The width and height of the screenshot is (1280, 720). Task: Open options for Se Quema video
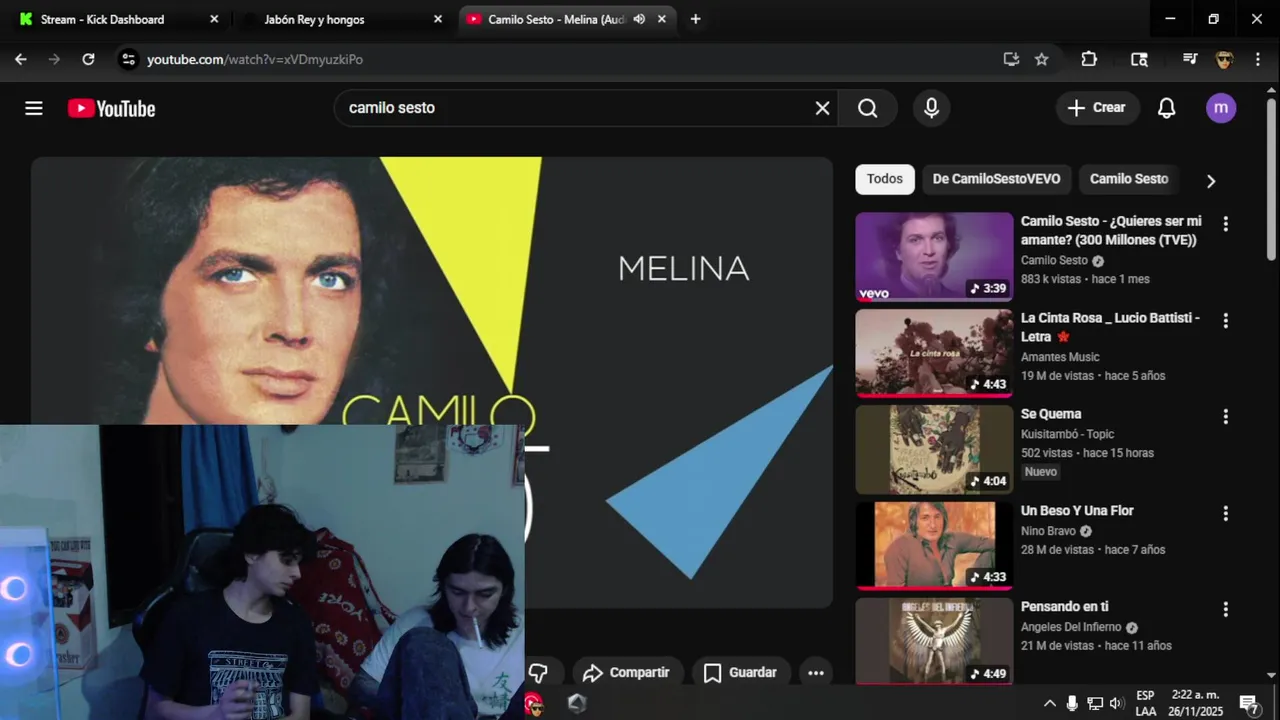point(1225,417)
